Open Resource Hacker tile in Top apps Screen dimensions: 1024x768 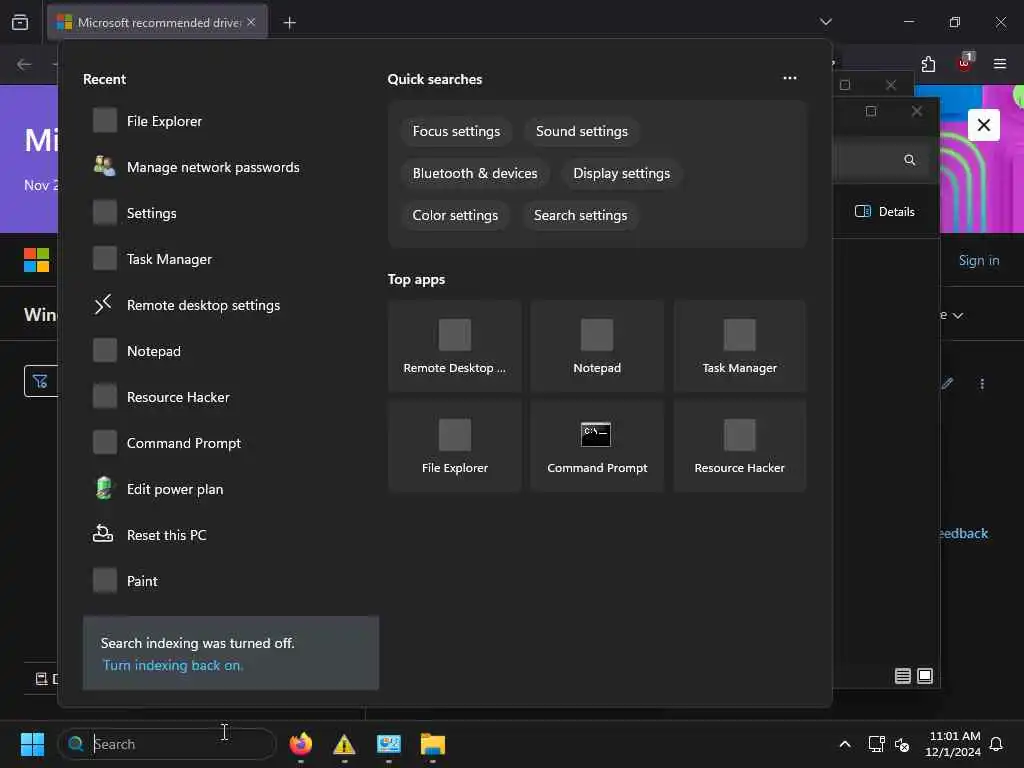[739, 446]
